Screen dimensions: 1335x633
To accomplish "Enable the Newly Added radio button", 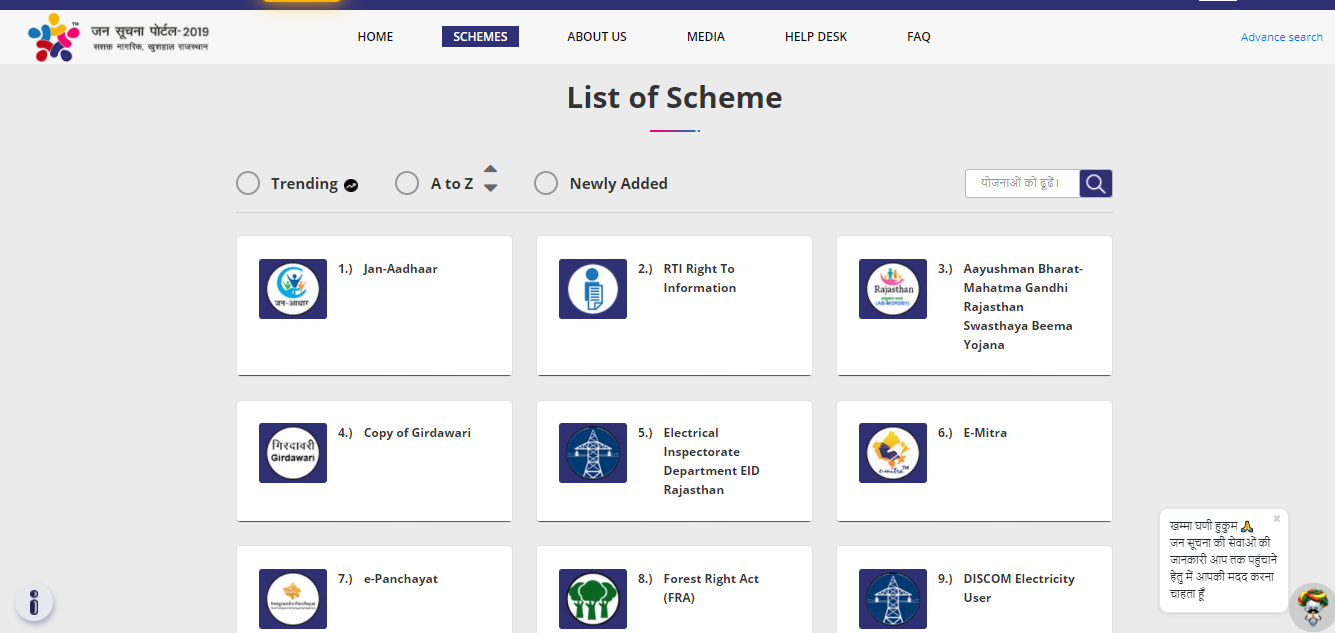I will click(546, 184).
